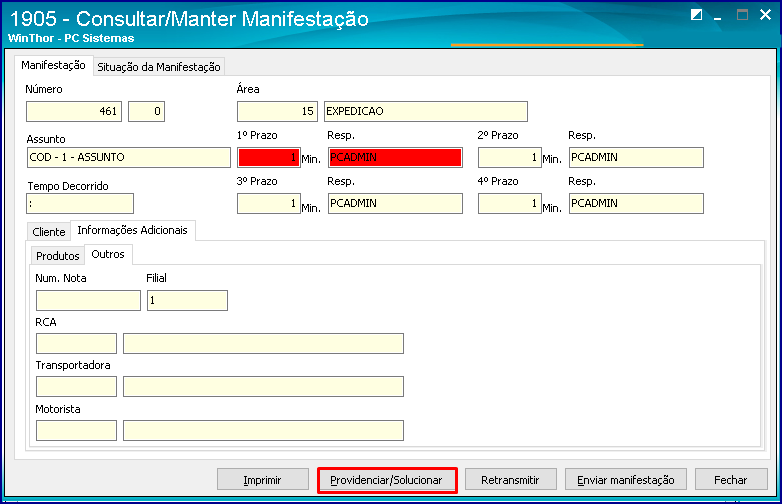Click the RCA name field
This screenshot has height=504, width=782.
(x=263, y=343)
